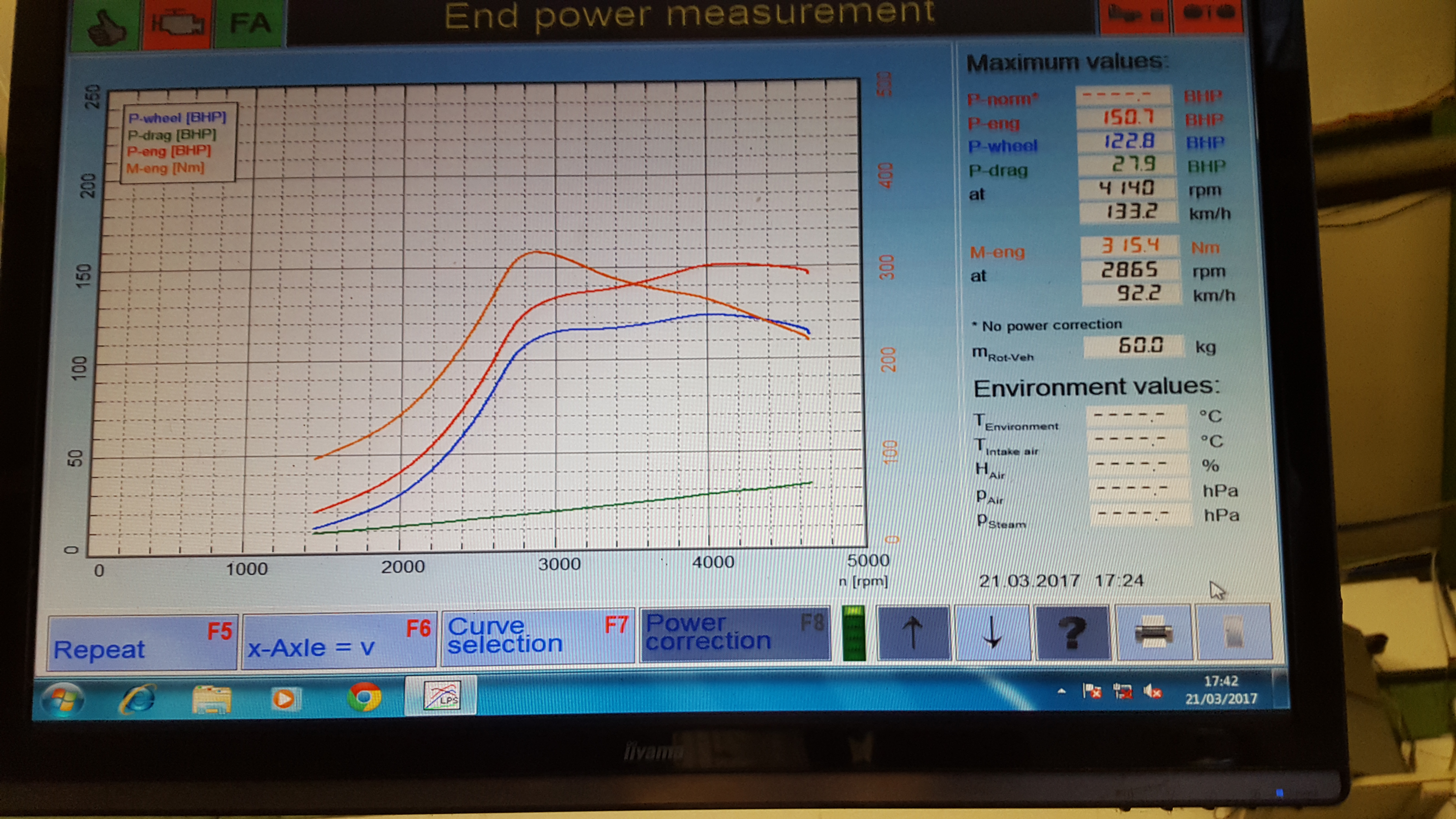This screenshot has width=1456, height=819.
Task: Click the End power measurement title
Action: 690,15
